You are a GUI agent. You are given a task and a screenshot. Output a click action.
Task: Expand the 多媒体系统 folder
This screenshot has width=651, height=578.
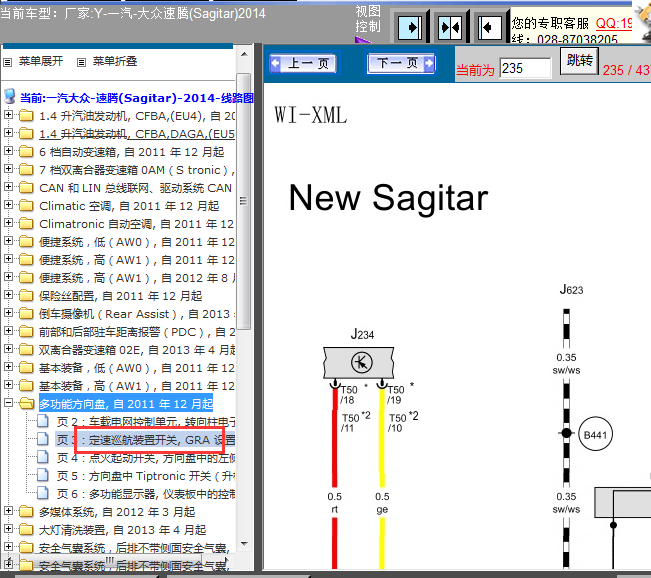click(8, 510)
